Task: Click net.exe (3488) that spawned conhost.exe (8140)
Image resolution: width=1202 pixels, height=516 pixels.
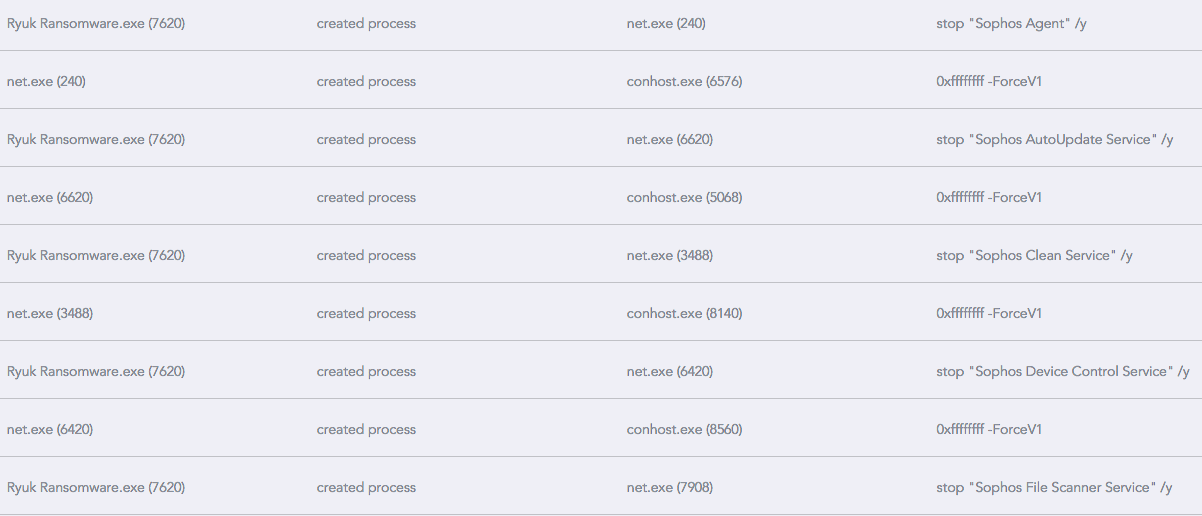Action: click(x=49, y=313)
